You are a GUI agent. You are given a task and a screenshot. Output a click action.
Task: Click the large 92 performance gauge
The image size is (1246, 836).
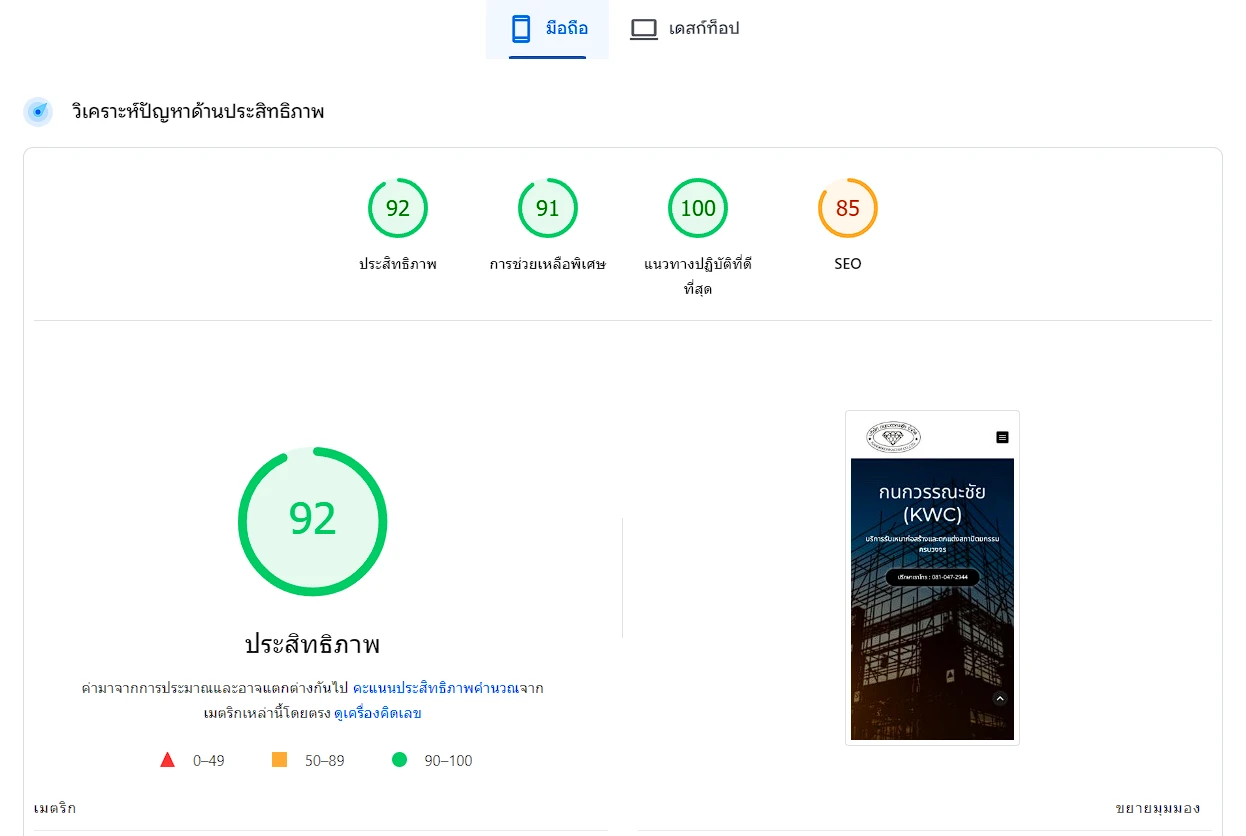point(312,521)
